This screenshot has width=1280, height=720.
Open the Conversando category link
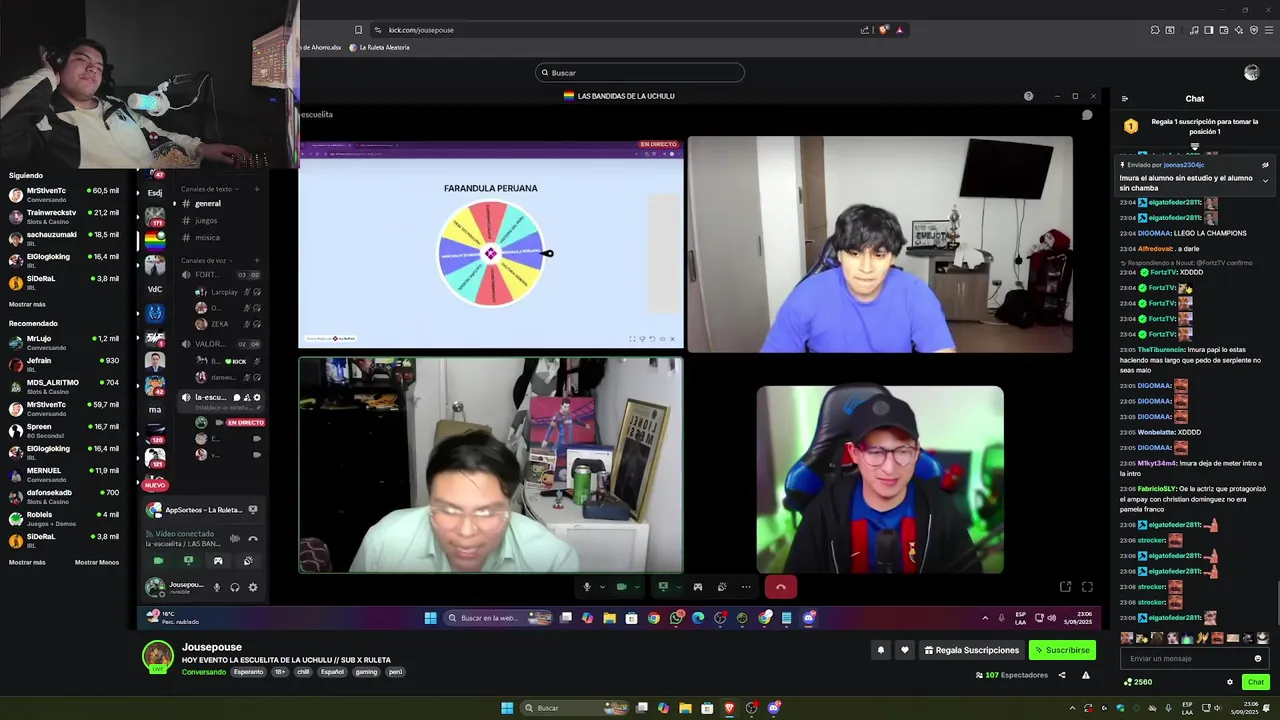[204, 672]
